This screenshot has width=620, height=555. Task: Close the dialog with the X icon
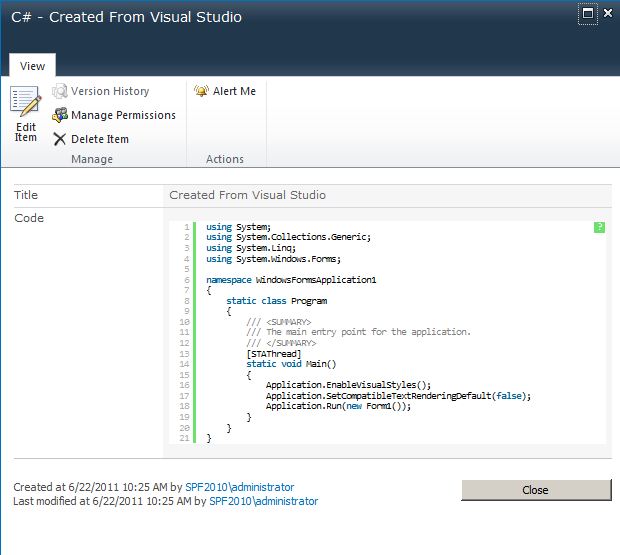pos(608,13)
